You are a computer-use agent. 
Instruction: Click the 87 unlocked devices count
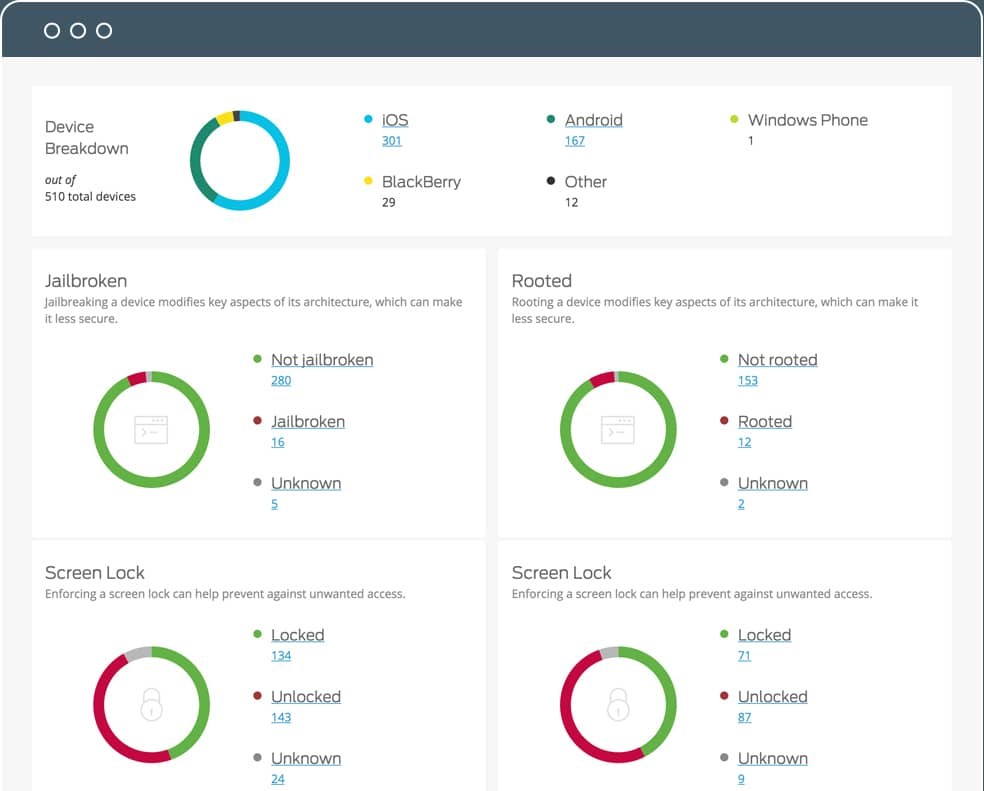coord(745,718)
